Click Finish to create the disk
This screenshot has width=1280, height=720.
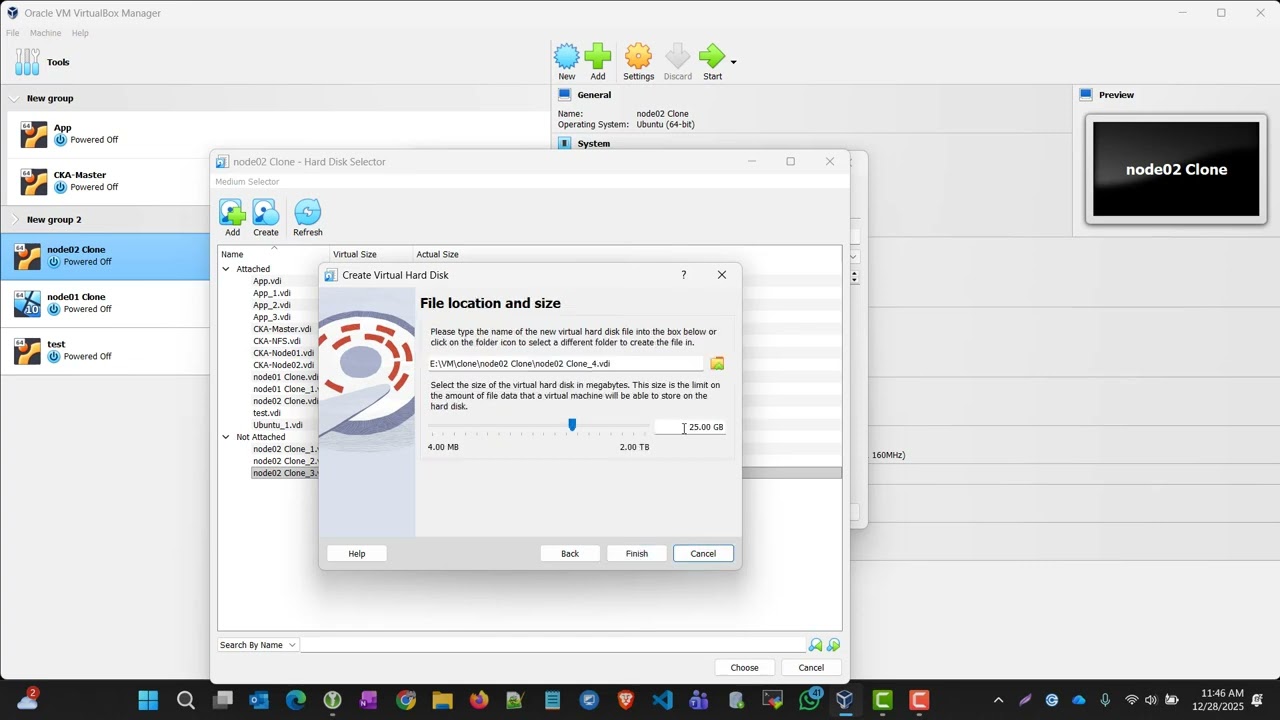(637, 553)
